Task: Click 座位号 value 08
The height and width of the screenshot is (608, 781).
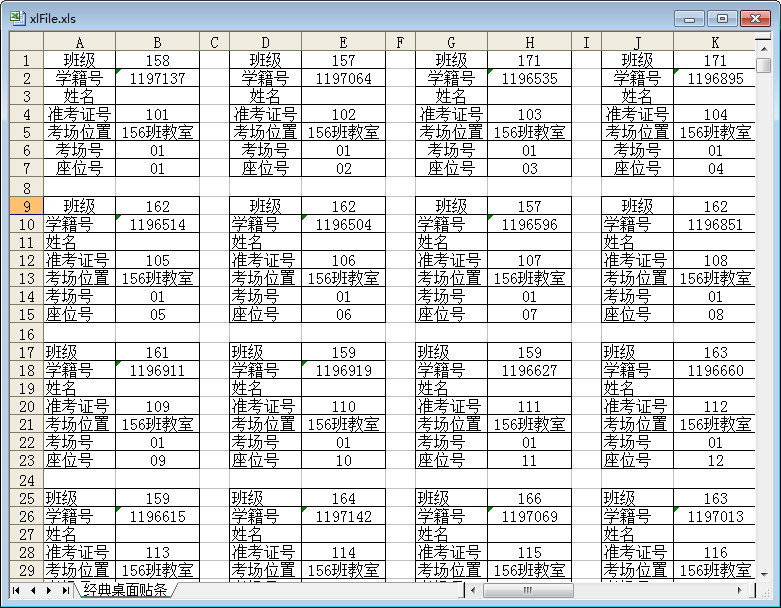Action: tap(715, 315)
